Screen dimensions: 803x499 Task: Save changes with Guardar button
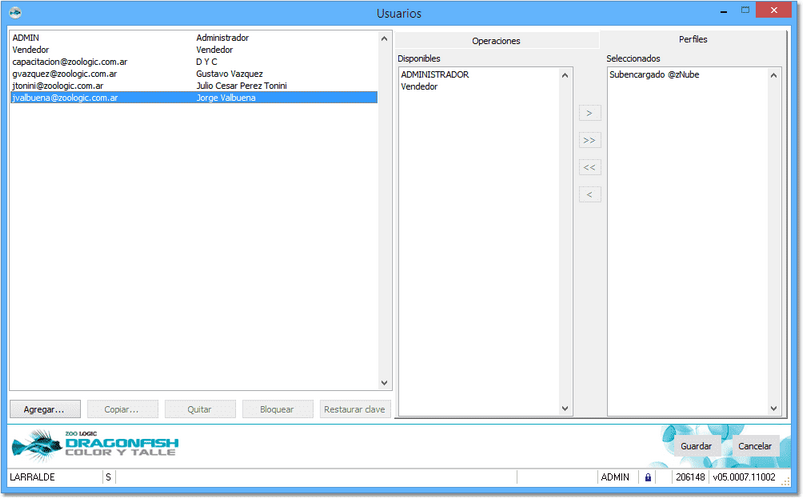point(696,446)
